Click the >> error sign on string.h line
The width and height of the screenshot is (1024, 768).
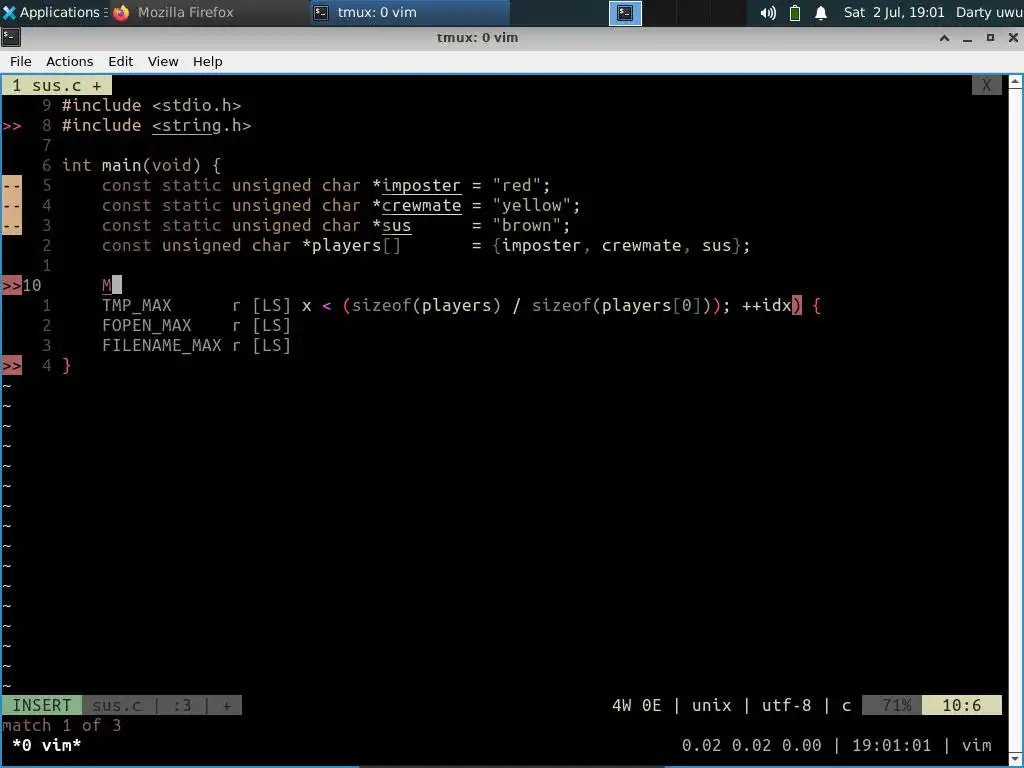(12, 125)
